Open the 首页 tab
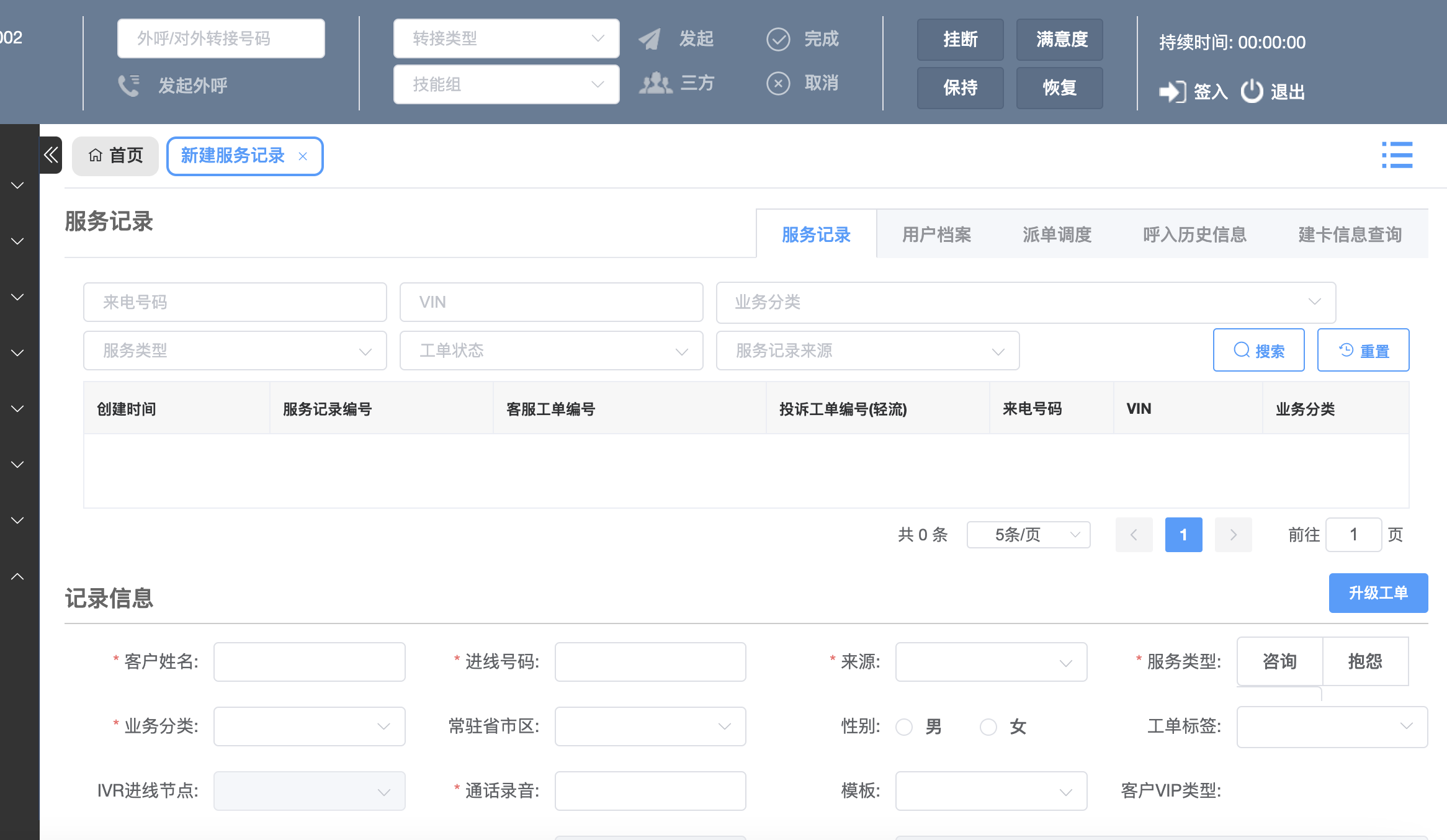The width and height of the screenshot is (1447, 840). click(x=115, y=156)
